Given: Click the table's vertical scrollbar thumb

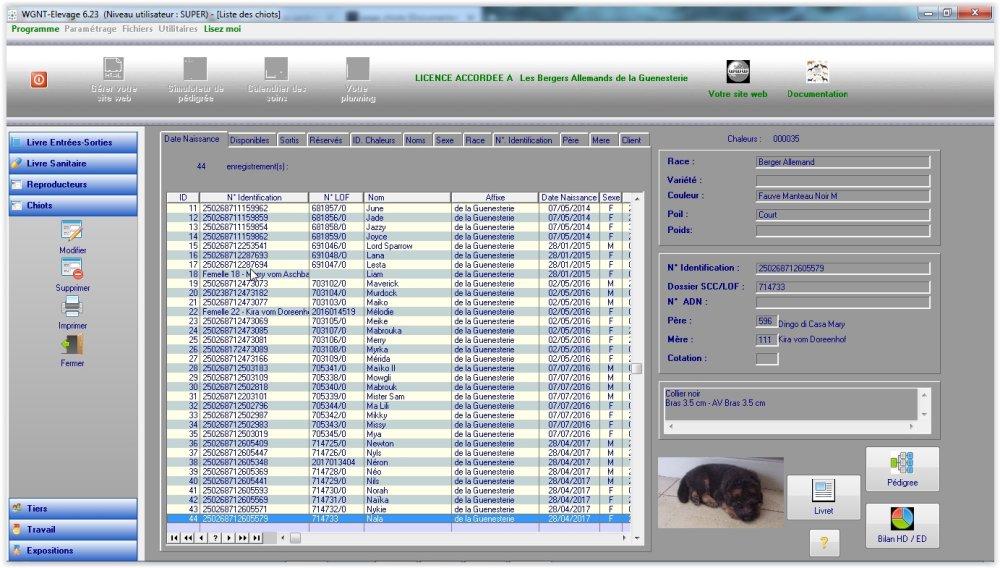Looking at the screenshot, I should (x=635, y=369).
